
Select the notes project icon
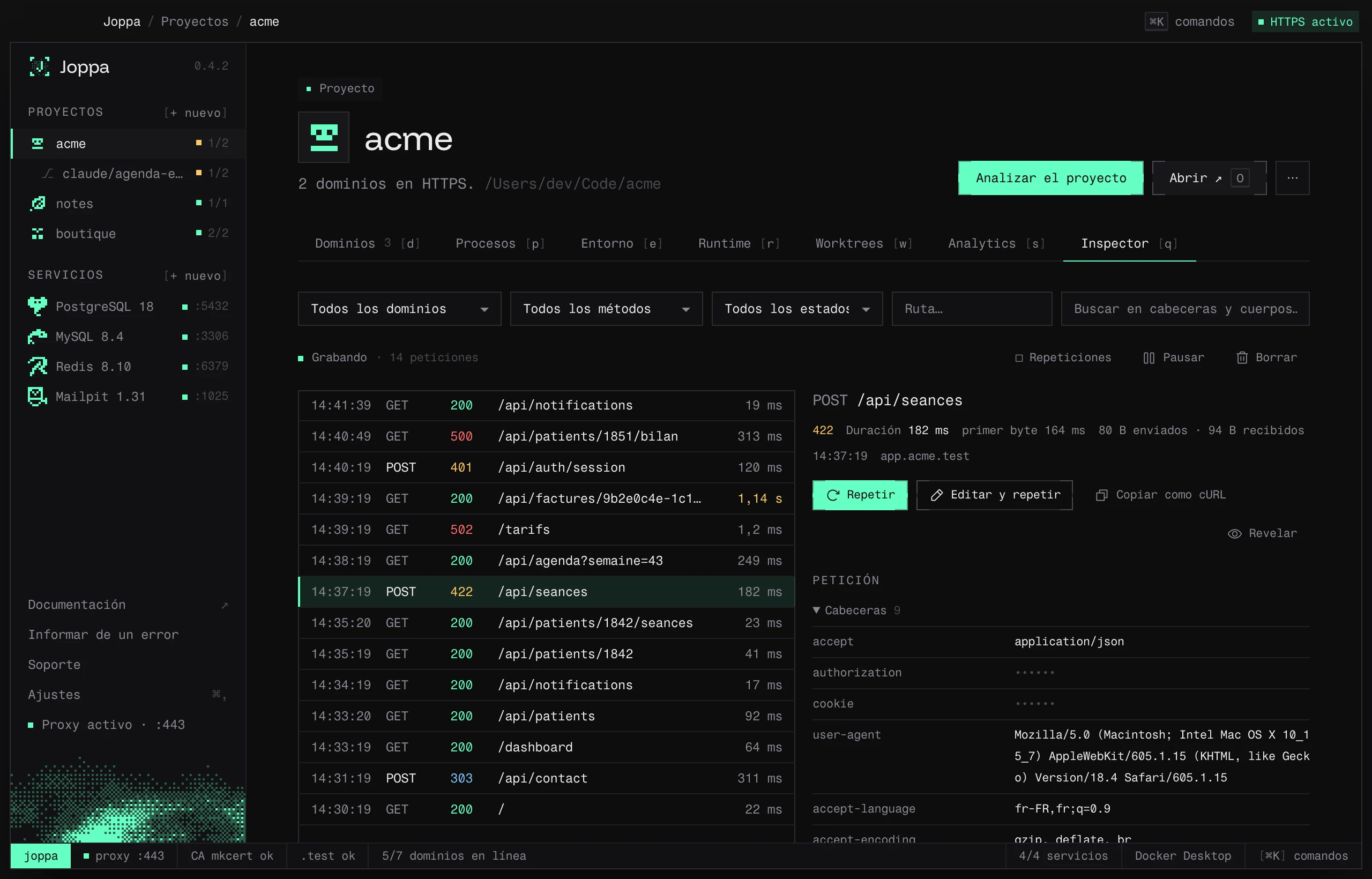tap(38, 203)
